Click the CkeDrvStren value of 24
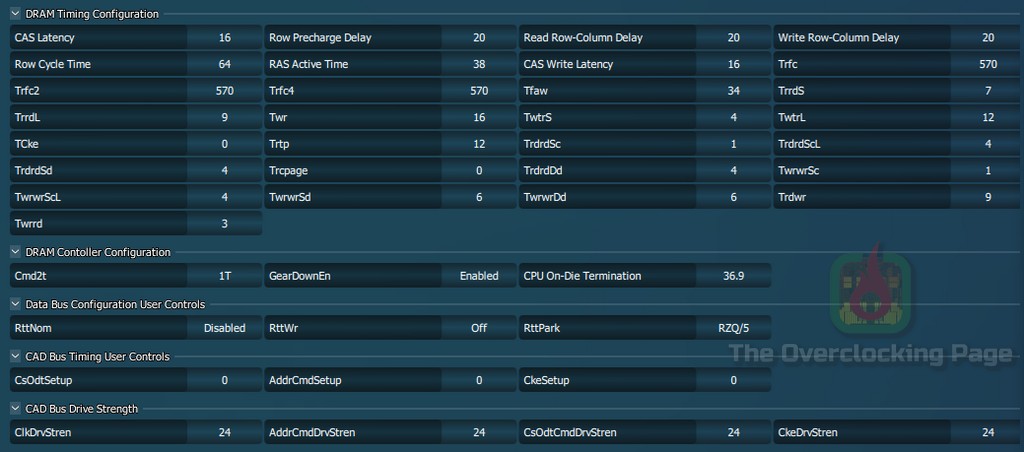1024x452 pixels. (987, 432)
